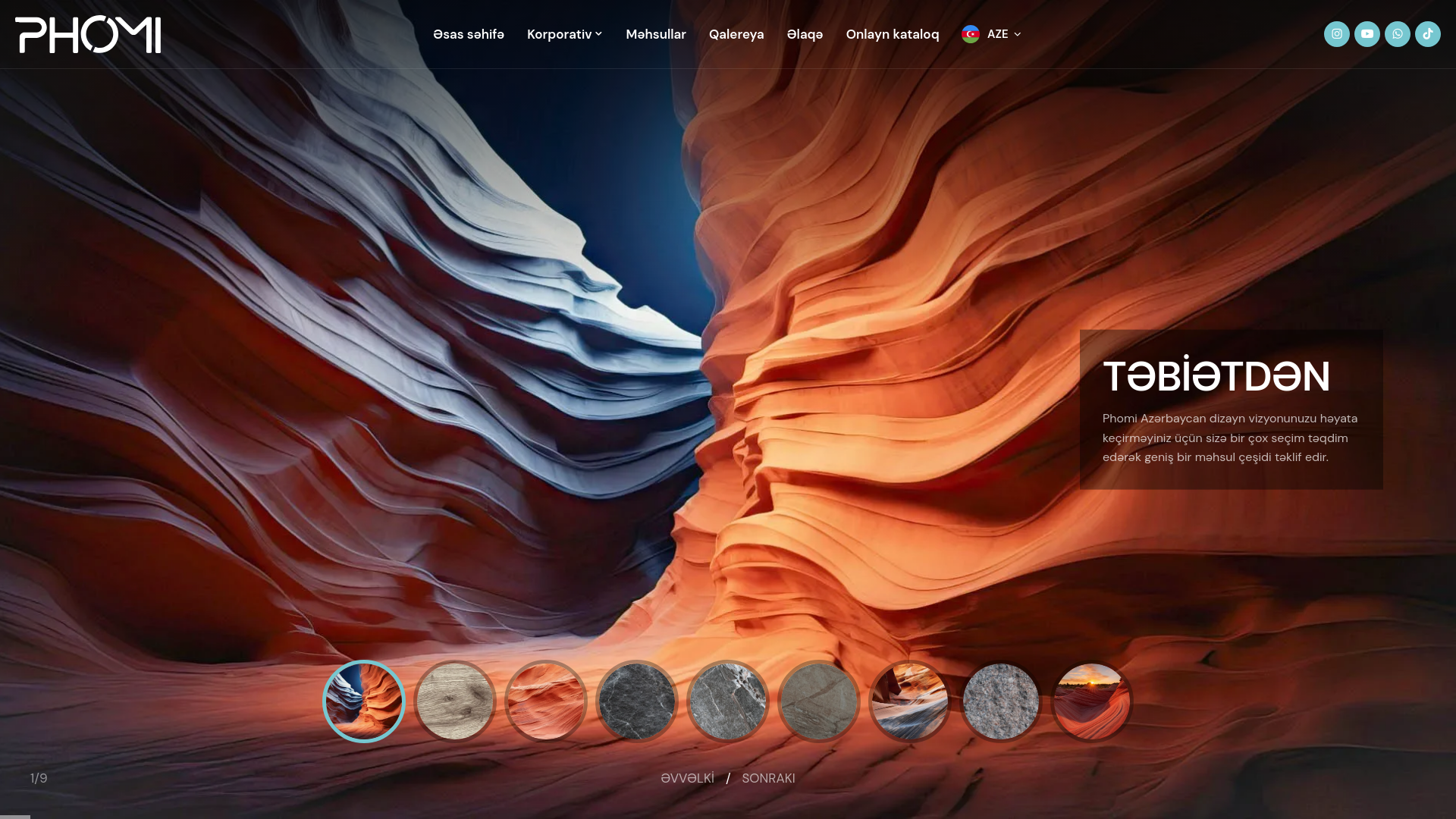The width and height of the screenshot is (1456, 819).
Task: Click the PHOMI logo
Action: coord(88,34)
